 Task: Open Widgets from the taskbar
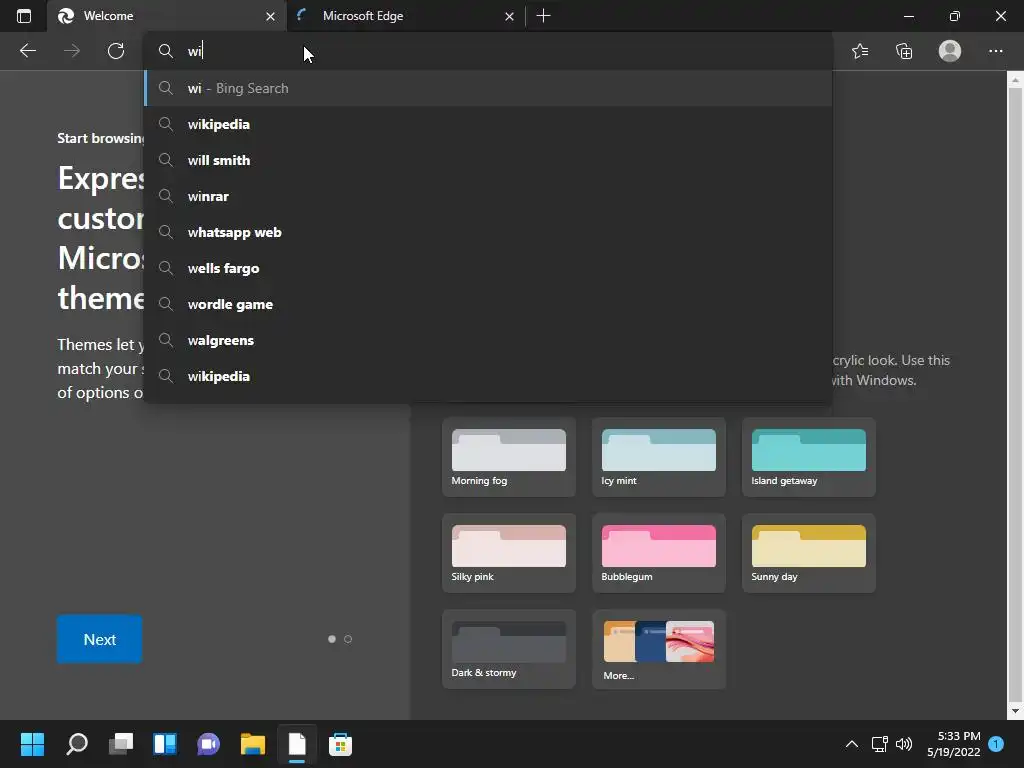[x=165, y=744]
